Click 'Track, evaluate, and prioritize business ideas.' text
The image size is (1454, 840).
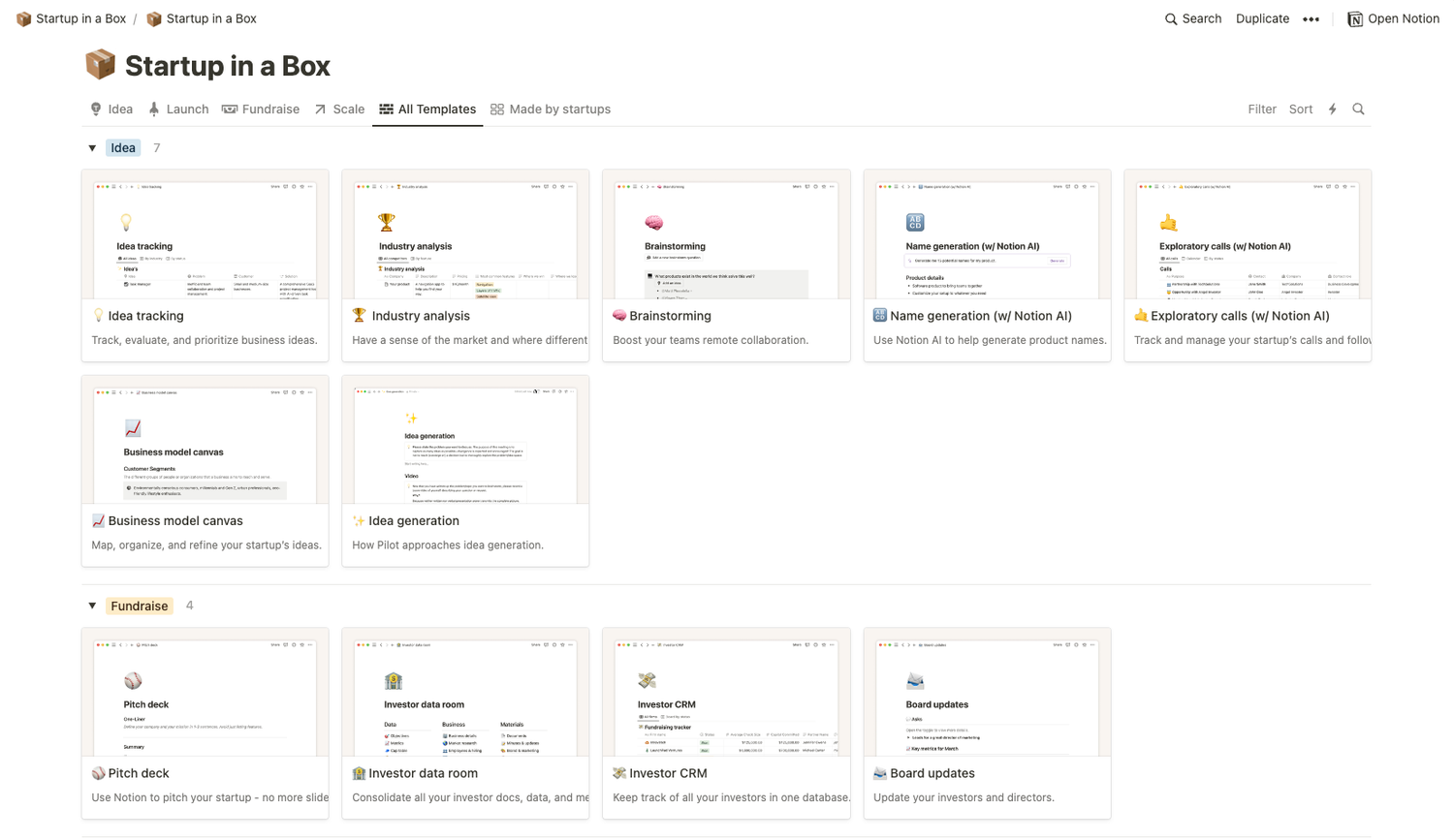(205, 340)
